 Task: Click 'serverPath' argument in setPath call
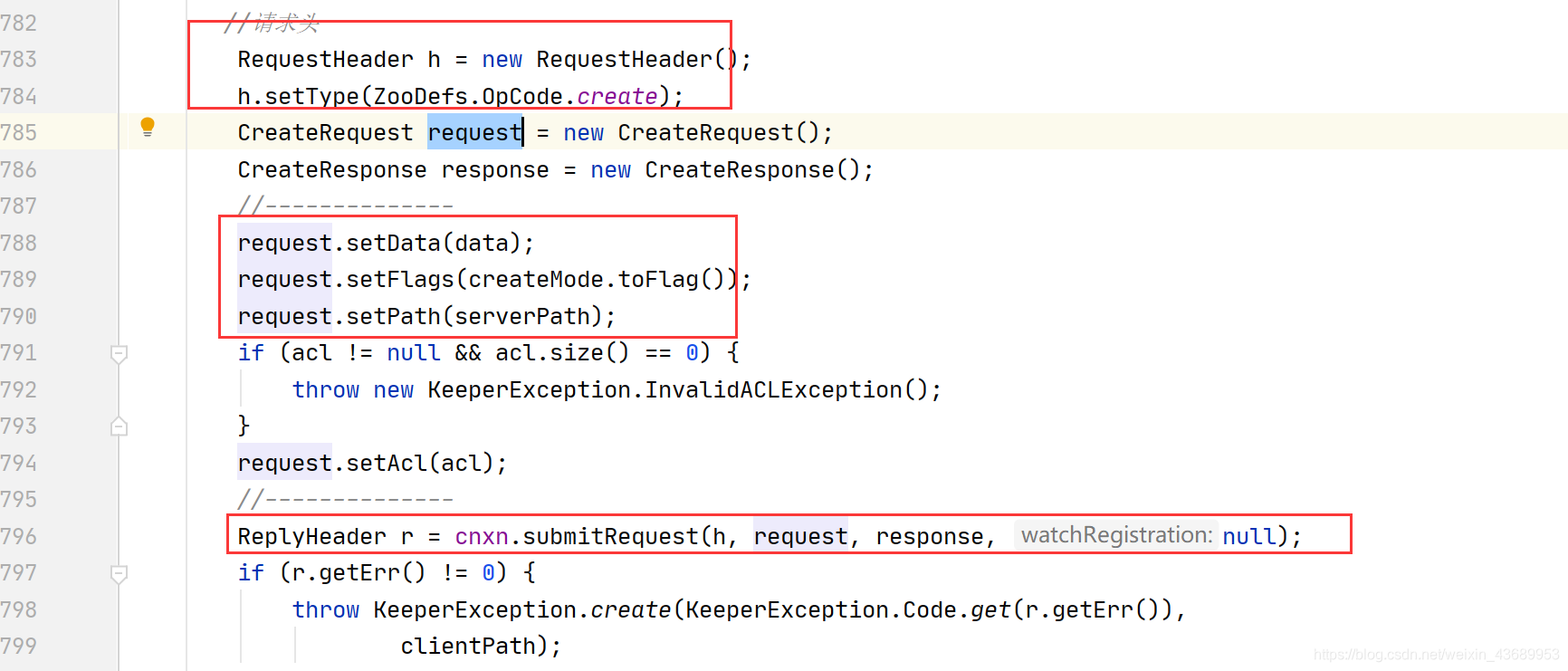(x=521, y=316)
